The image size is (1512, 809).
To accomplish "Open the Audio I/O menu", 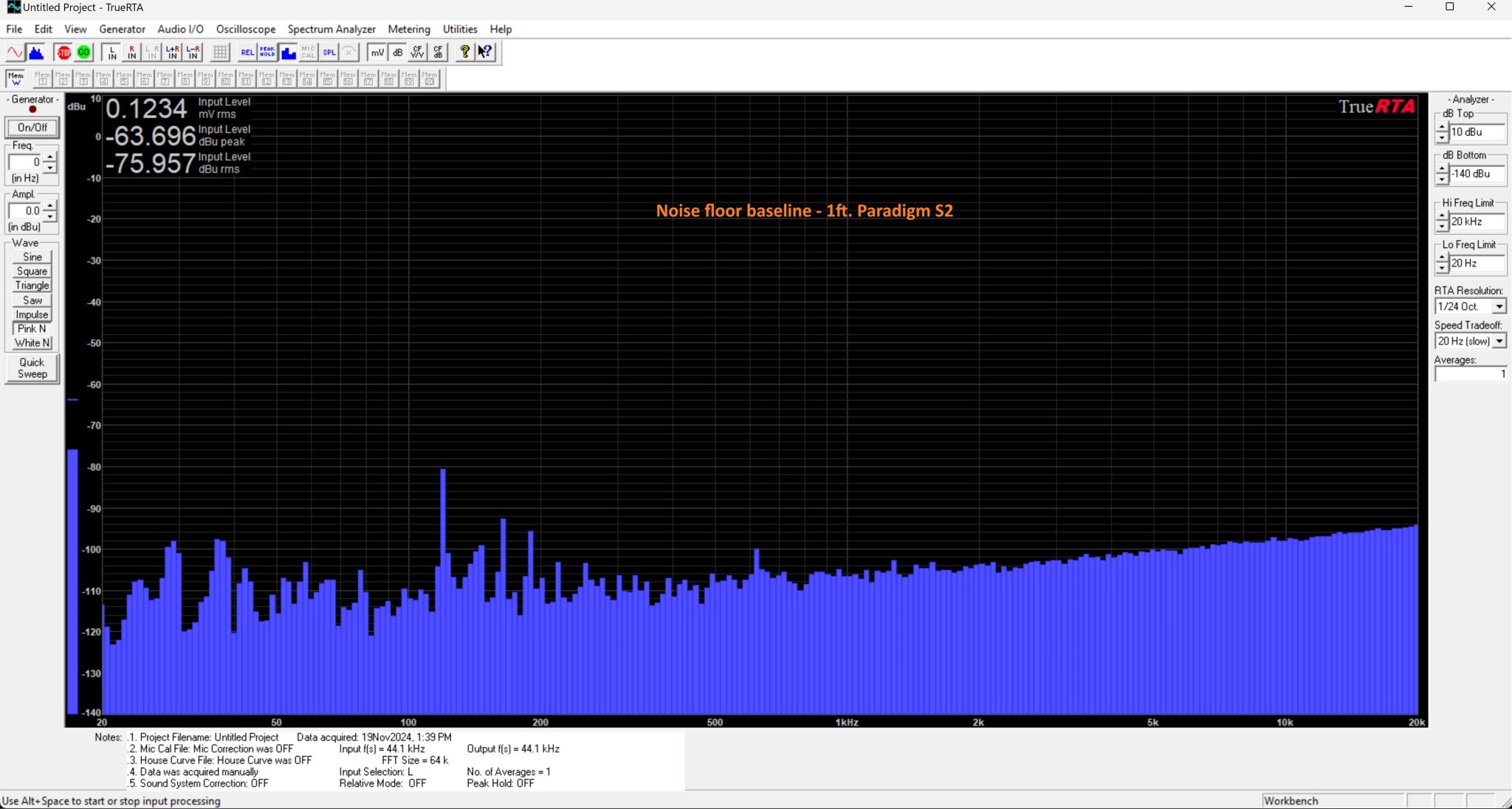I will [x=180, y=29].
